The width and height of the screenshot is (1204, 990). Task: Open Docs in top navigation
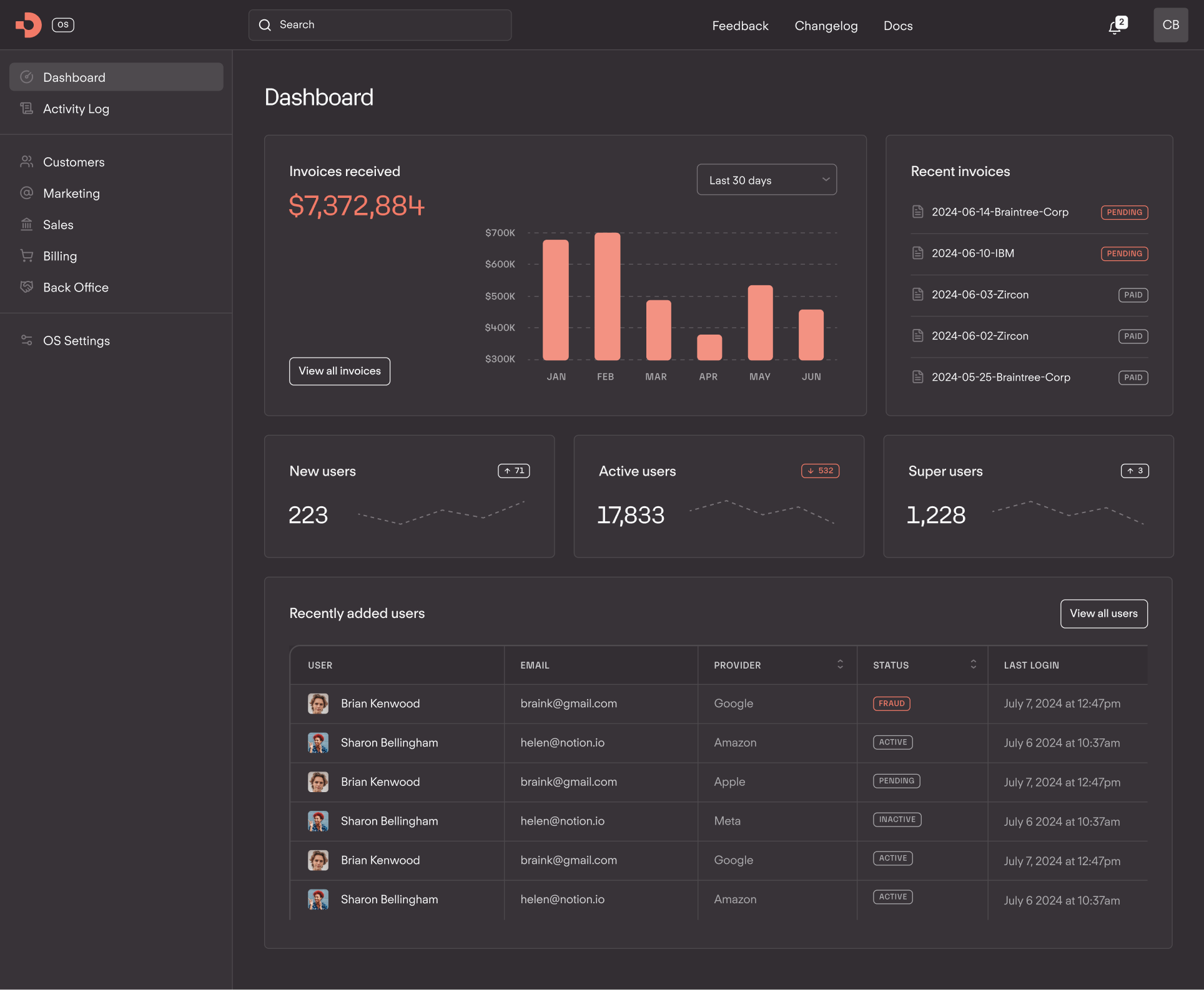(897, 26)
